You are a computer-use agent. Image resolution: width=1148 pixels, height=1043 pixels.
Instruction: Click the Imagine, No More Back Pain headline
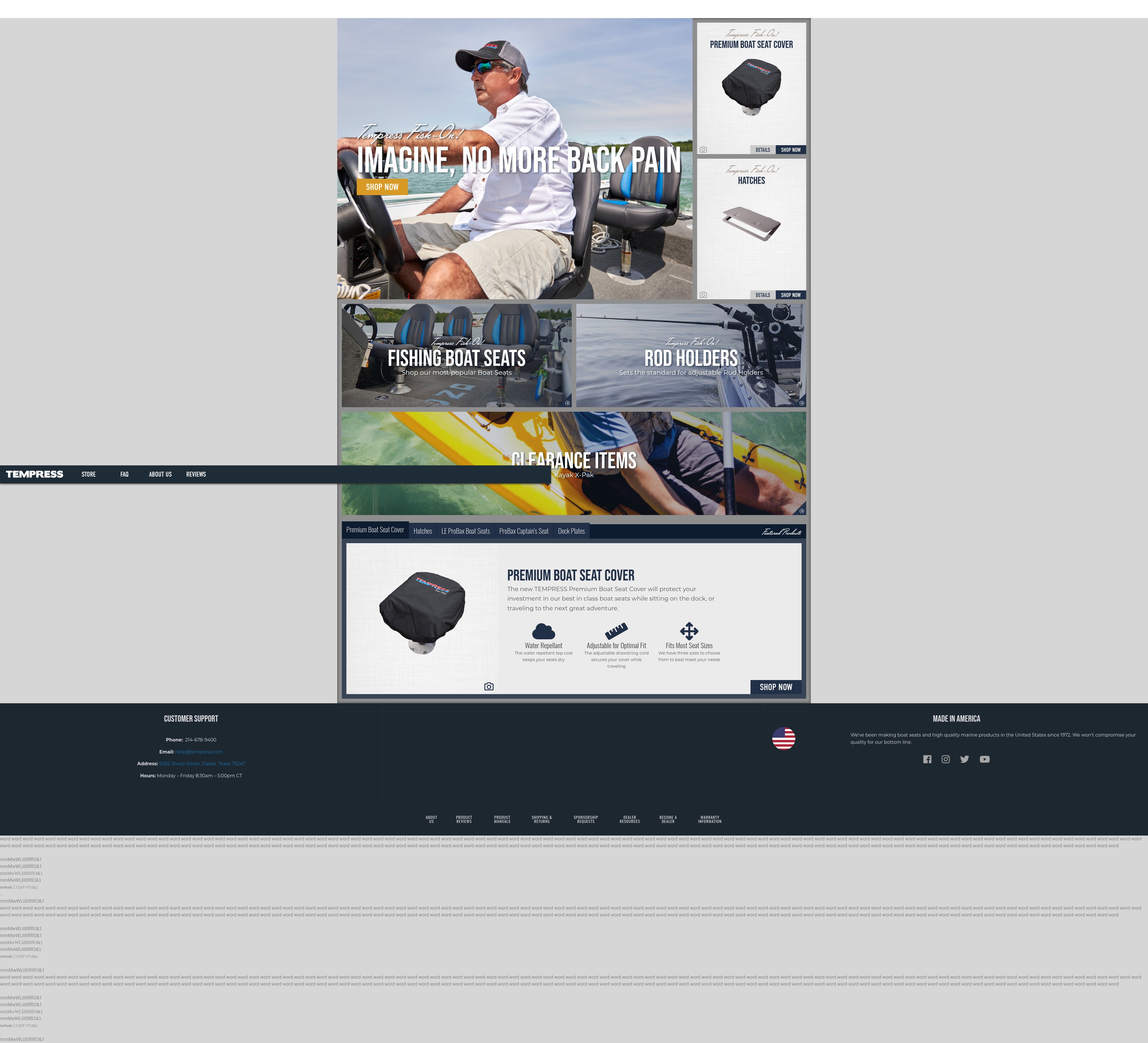pos(519,160)
